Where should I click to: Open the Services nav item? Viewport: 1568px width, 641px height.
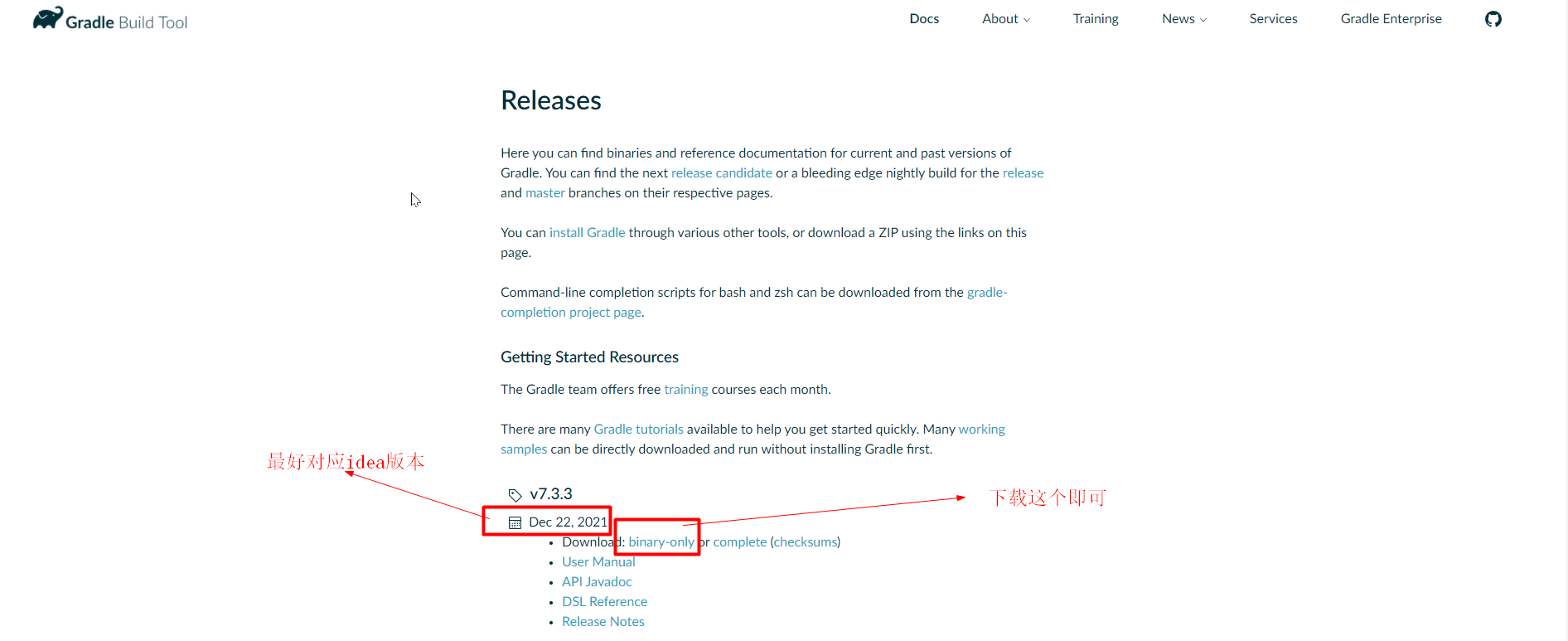1273,19
